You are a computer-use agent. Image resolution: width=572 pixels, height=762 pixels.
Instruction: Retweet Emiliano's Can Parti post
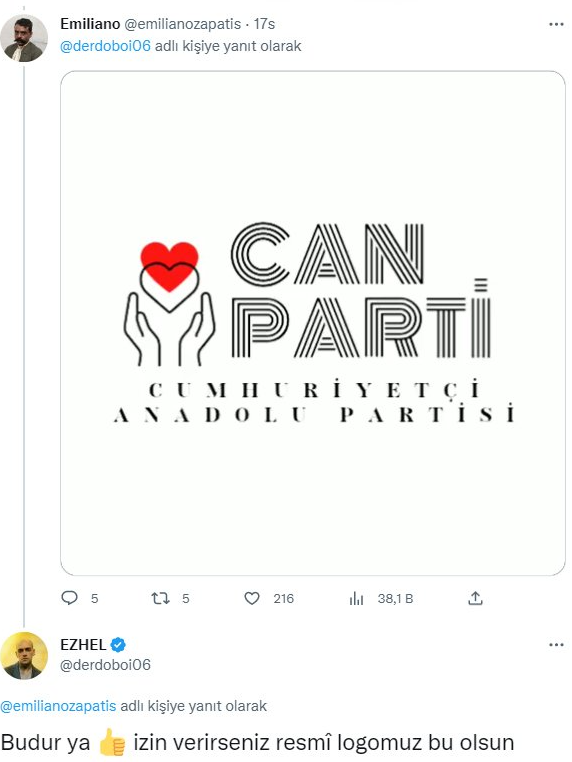coord(160,598)
